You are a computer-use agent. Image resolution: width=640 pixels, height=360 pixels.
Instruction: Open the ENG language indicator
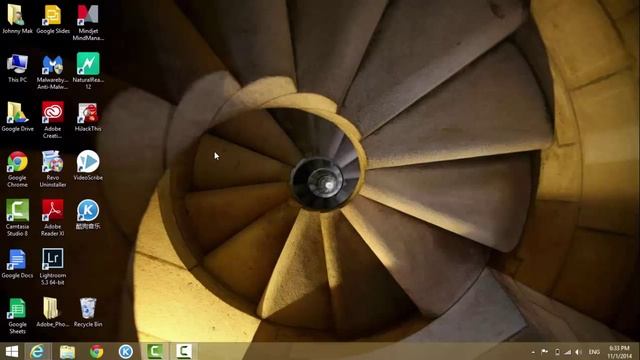click(x=594, y=352)
